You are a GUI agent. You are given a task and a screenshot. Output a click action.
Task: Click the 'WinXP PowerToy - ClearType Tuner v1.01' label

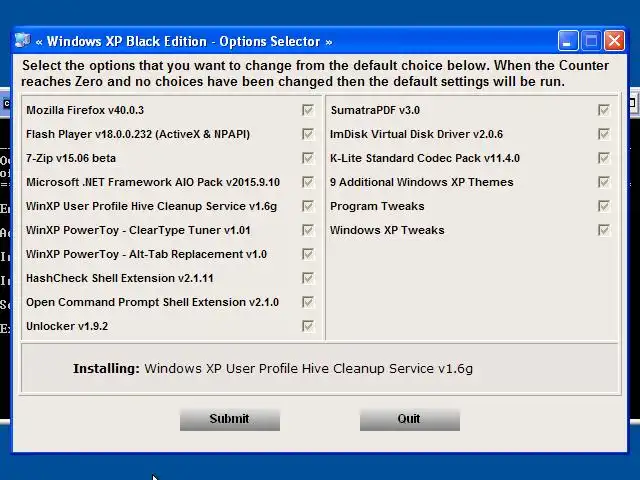[138, 231]
